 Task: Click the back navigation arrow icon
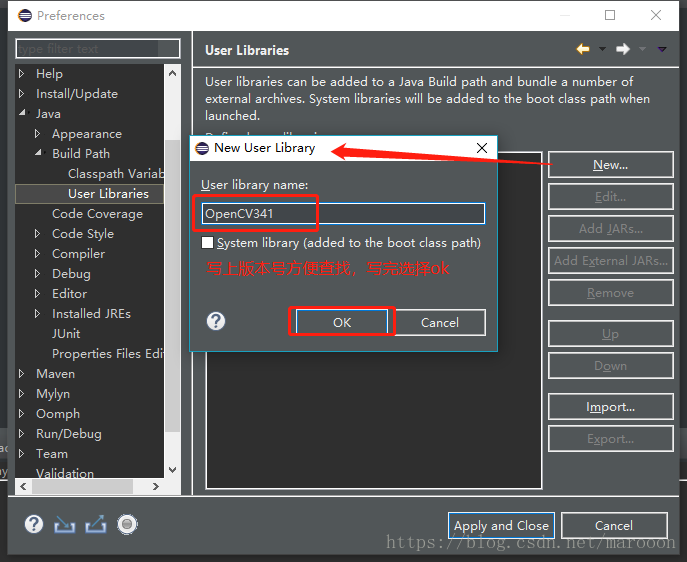(x=583, y=49)
